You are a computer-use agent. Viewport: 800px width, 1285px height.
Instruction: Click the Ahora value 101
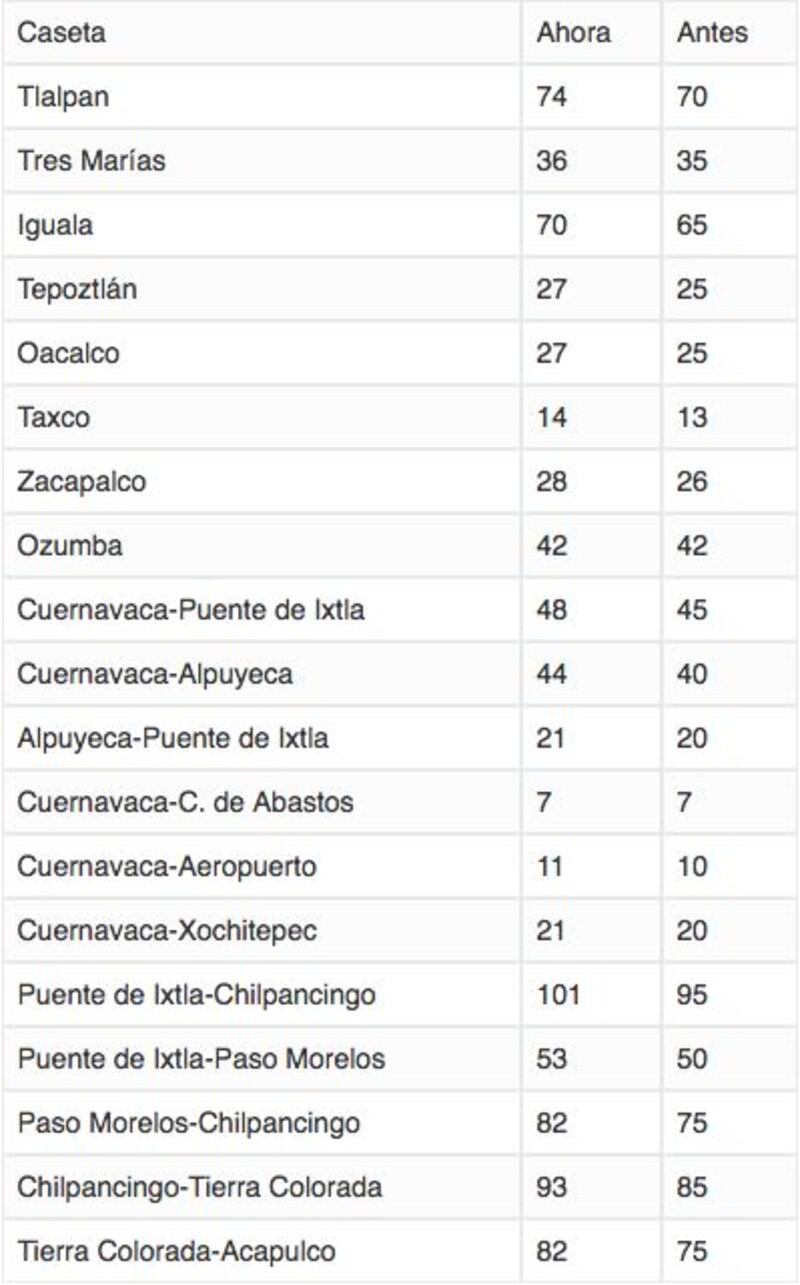(558, 995)
